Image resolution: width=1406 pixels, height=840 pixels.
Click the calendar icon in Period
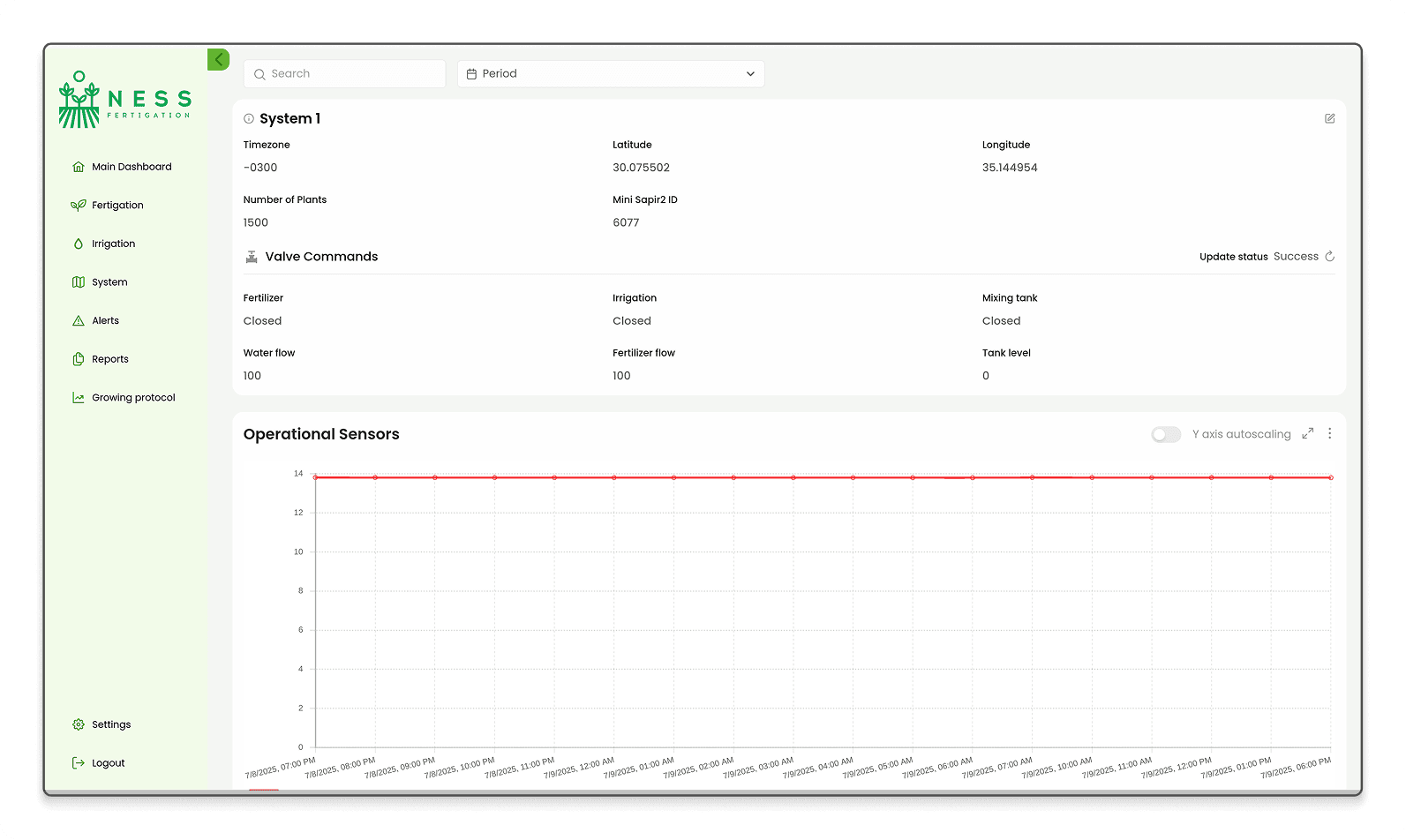tap(471, 74)
